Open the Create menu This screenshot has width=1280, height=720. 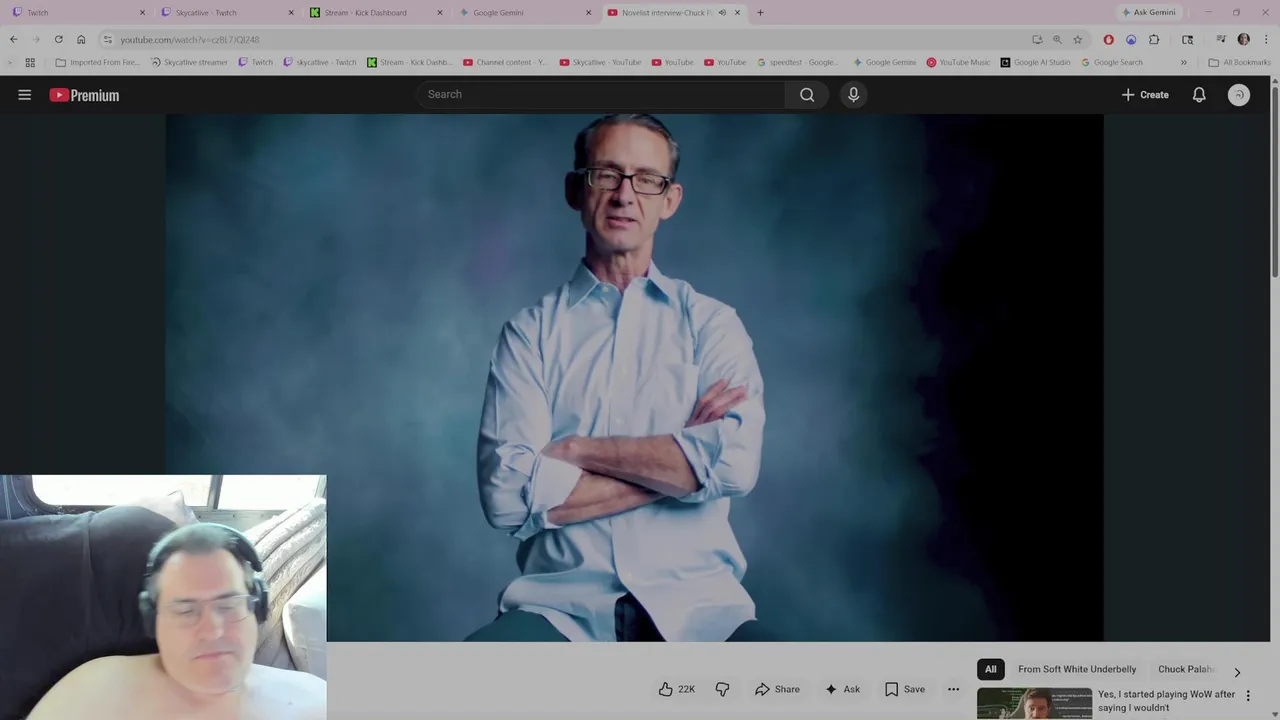point(1145,95)
